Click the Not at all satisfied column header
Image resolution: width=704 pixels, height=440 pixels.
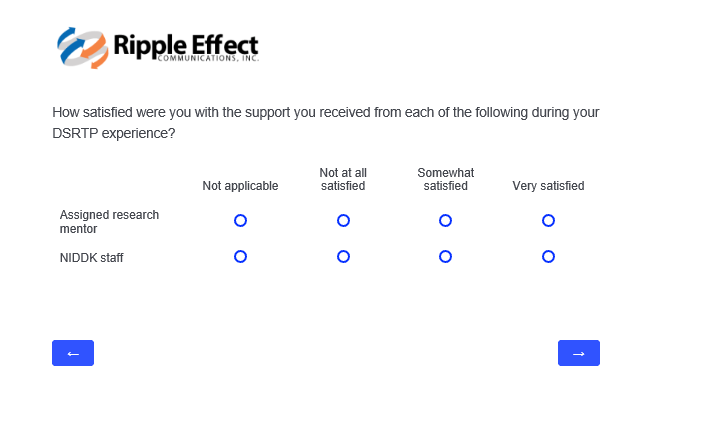click(x=343, y=179)
